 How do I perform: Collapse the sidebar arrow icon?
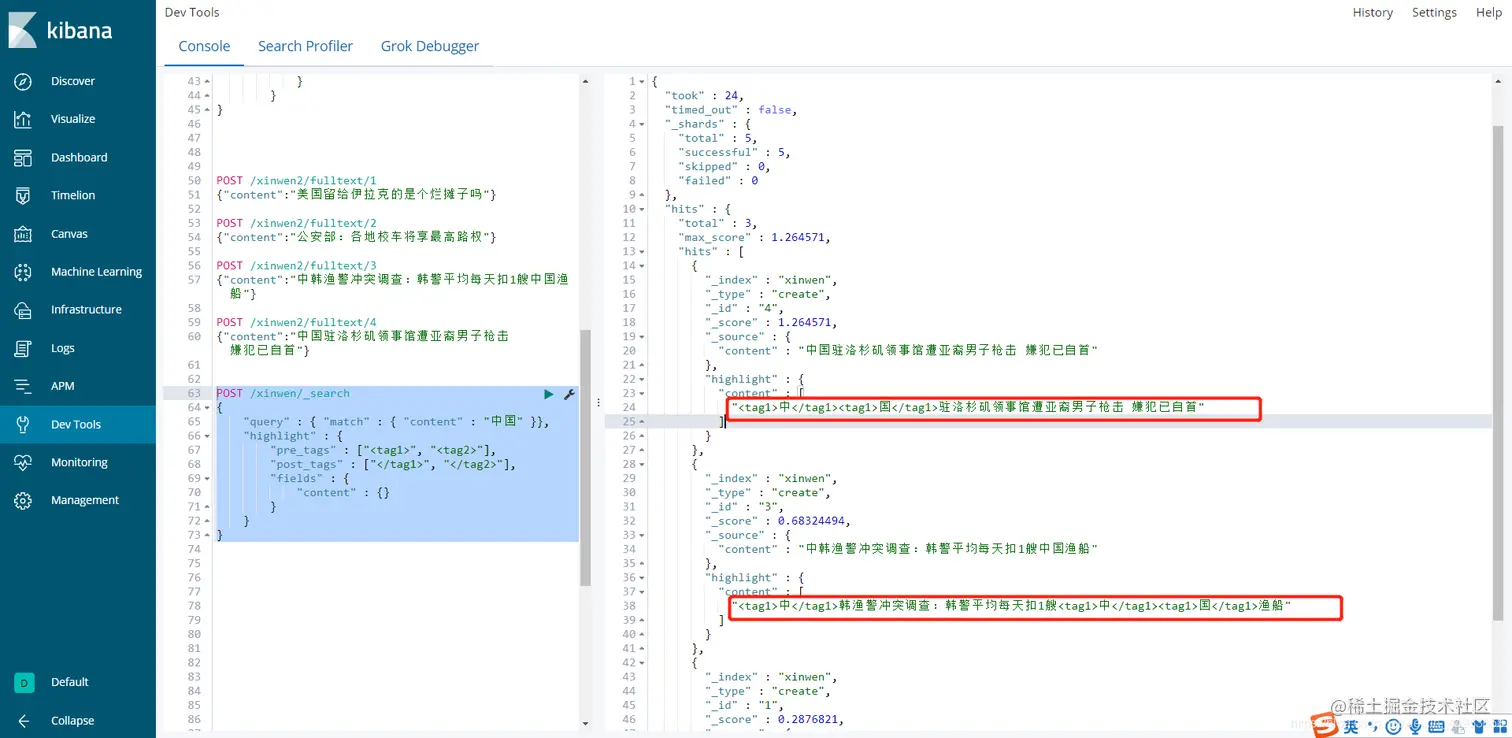(x=23, y=721)
